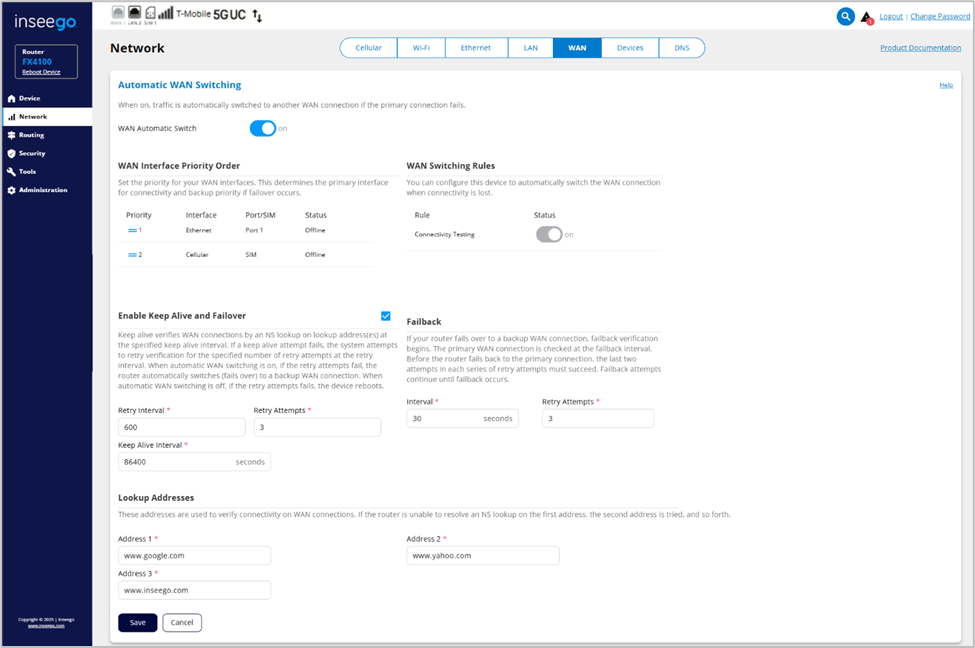Click the cellular signal strength bars icon
The width and height of the screenshot is (975, 648).
pos(166,14)
